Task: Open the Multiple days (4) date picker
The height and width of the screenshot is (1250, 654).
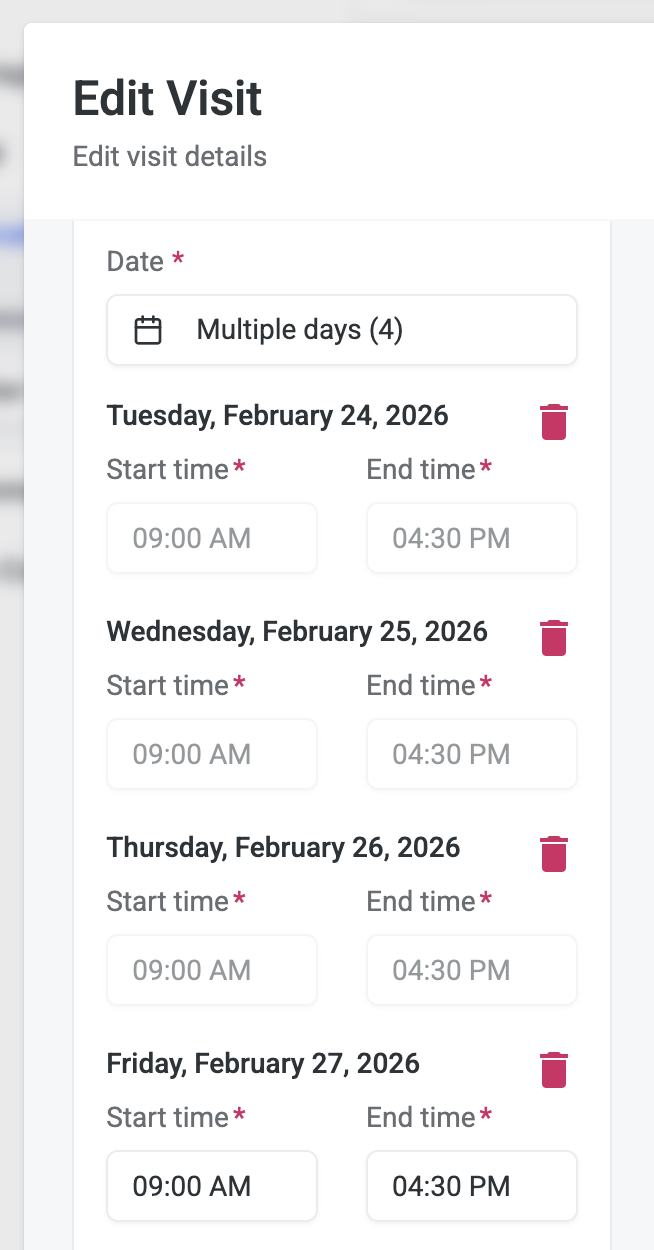Action: [341, 330]
